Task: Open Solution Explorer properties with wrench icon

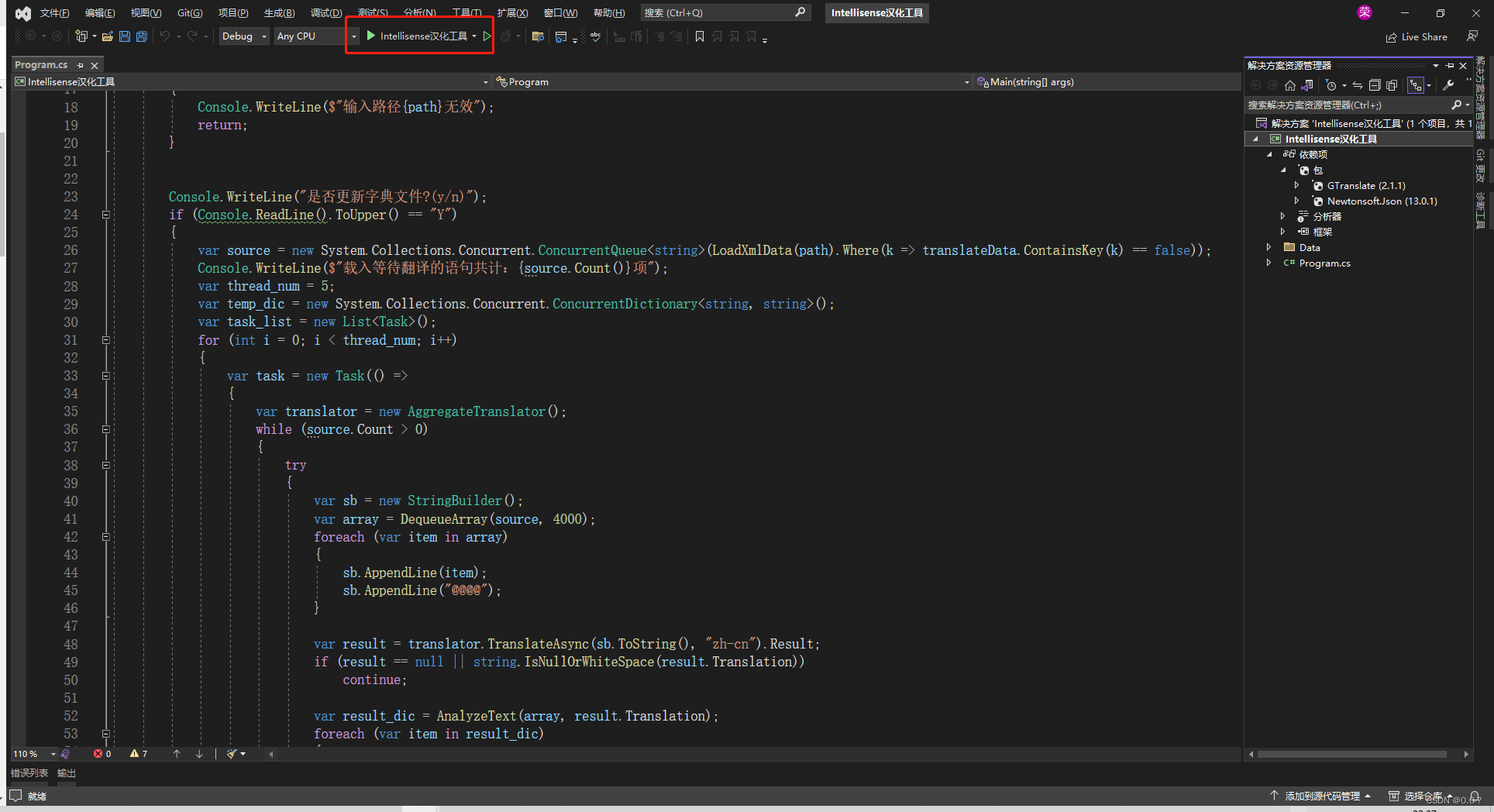Action: coord(1448,85)
